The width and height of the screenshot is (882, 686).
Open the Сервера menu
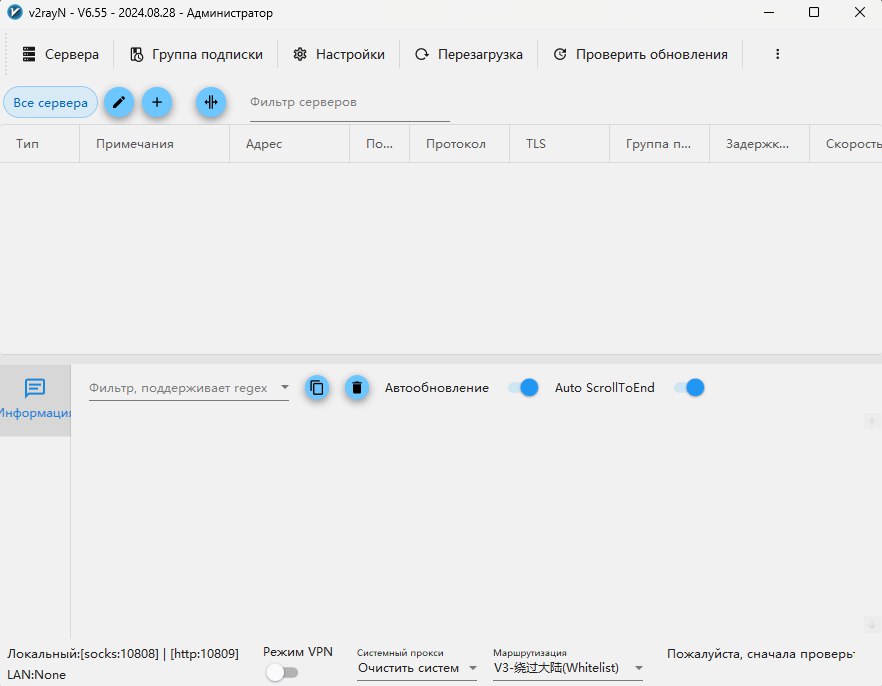(60, 55)
